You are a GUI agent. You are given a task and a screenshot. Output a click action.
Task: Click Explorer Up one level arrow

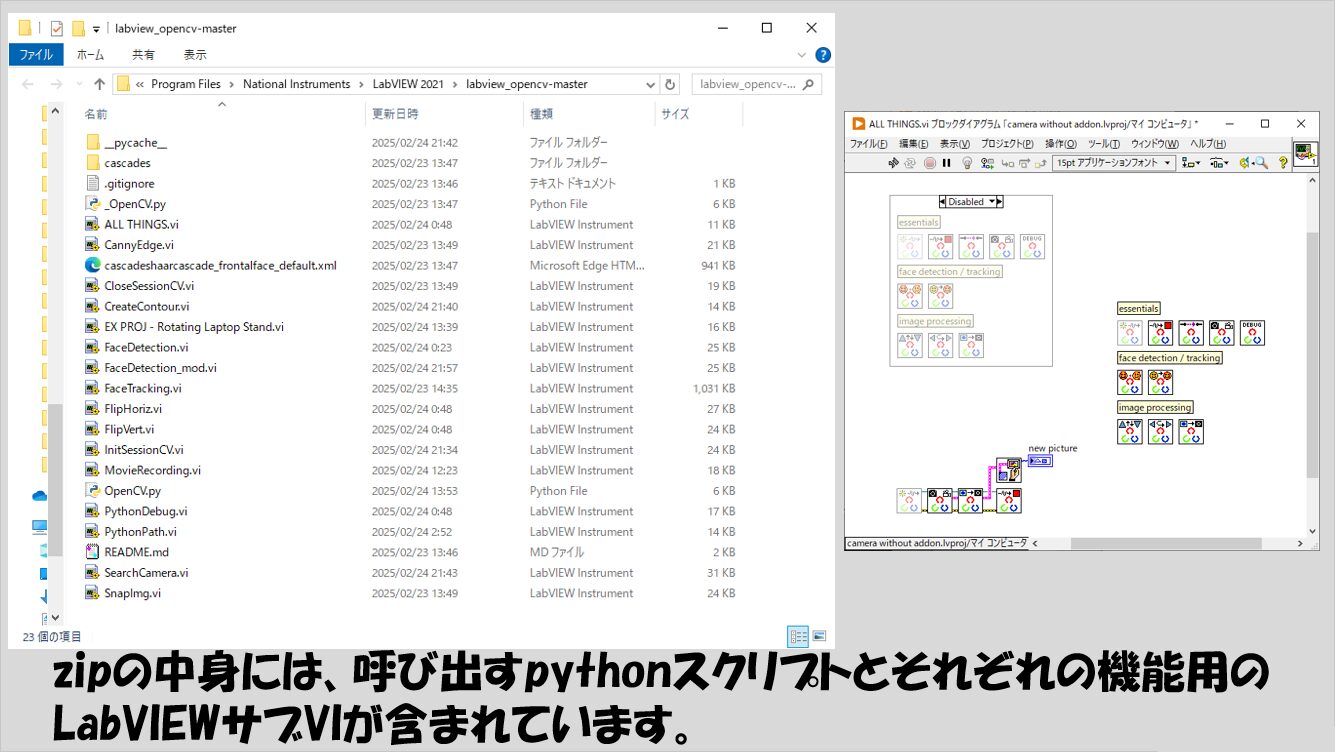pyautogui.click(x=99, y=84)
